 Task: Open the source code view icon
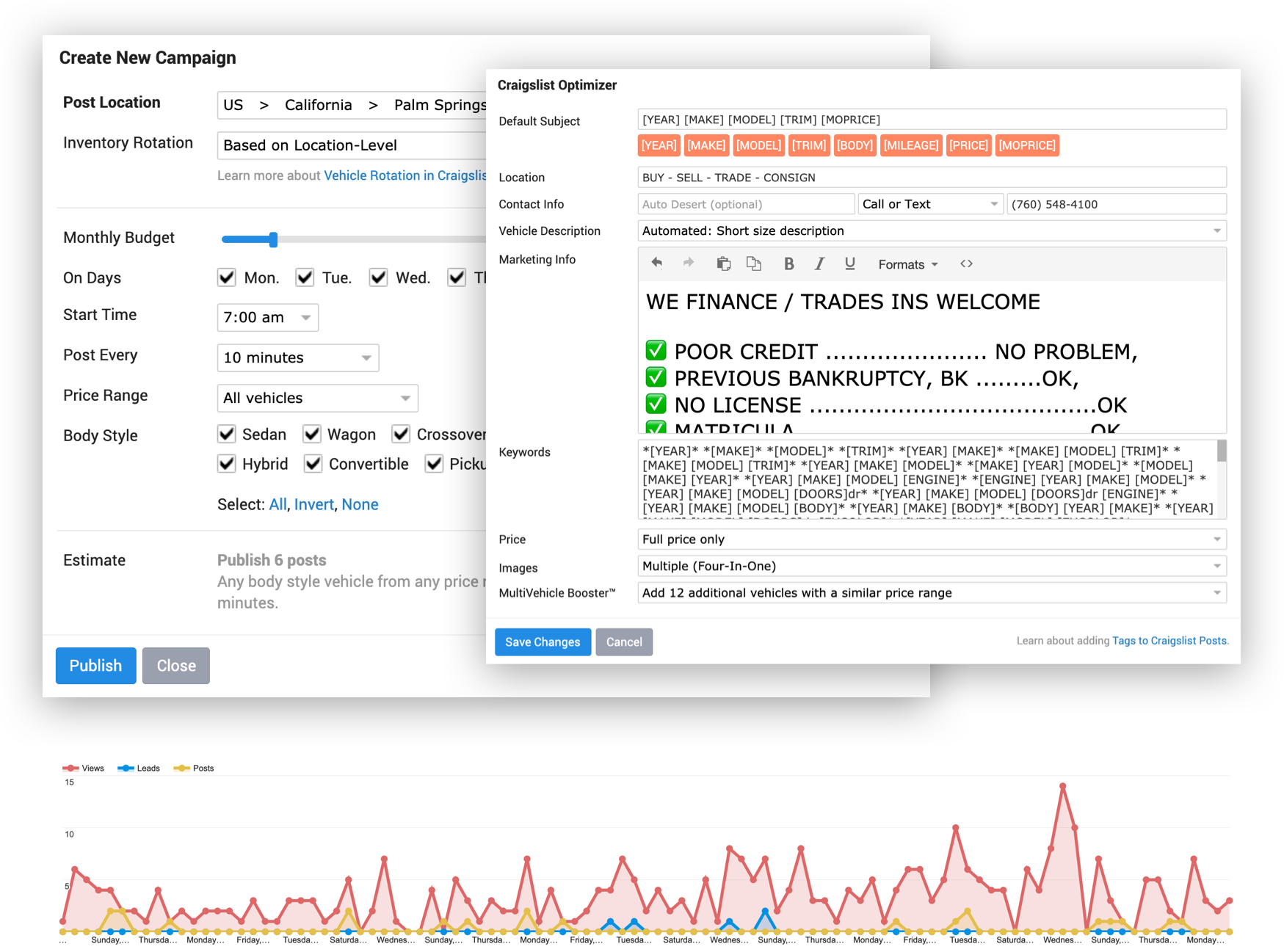pyautogui.click(x=966, y=264)
